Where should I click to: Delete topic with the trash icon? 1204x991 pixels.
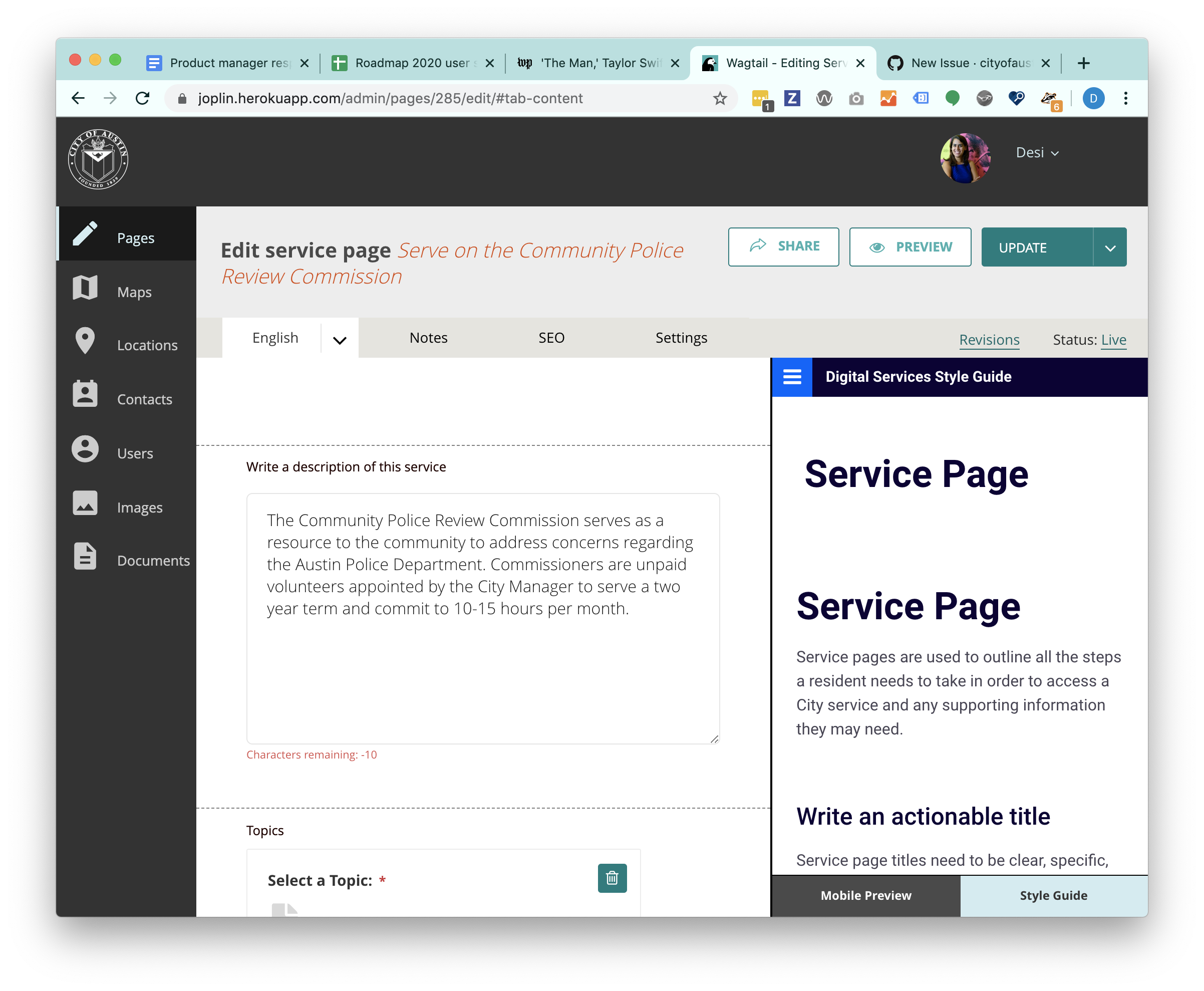point(612,878)
